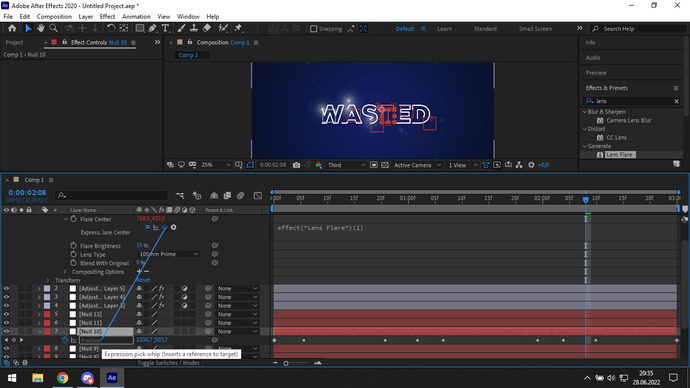Toggle Lens Type stopwatch
Image resolution: width=690 pixels, height=388 pixels.
(x=73, y=254)
